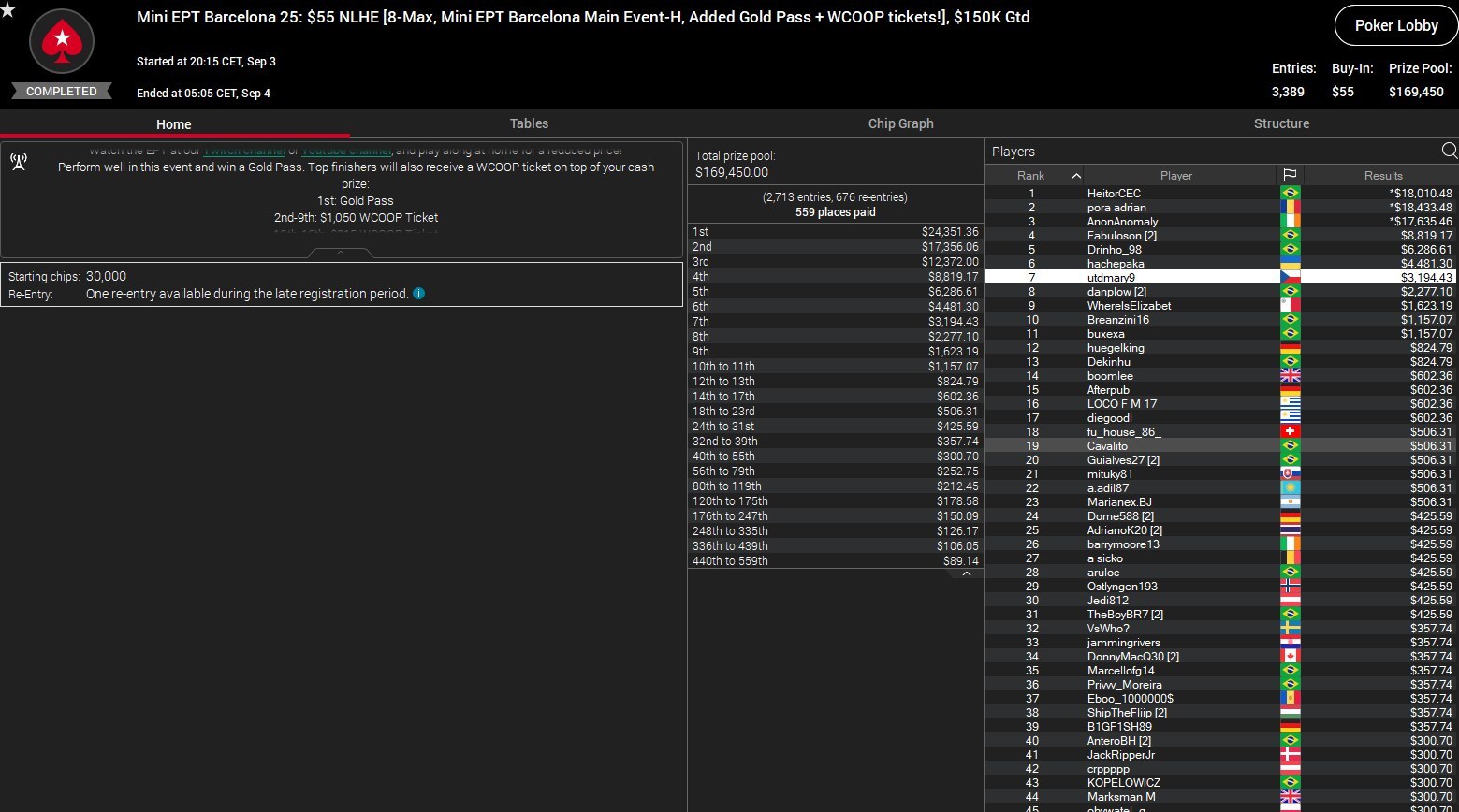Click the 10th to 11th payout row
The width and height of the screenshot is (1459, 812).
(x=835, y=366)
